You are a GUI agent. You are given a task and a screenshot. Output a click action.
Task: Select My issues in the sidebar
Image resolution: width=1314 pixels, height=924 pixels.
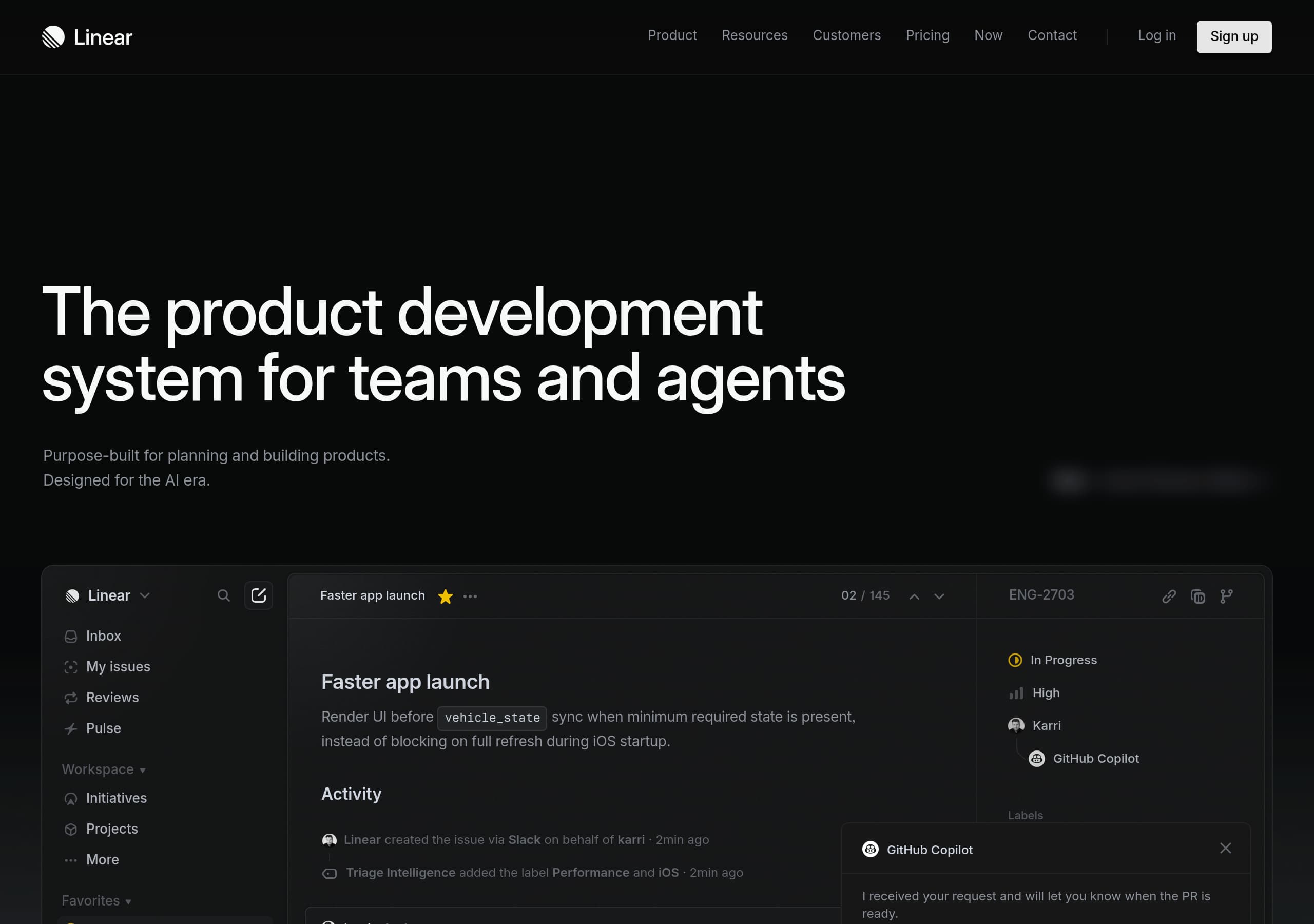118,666
